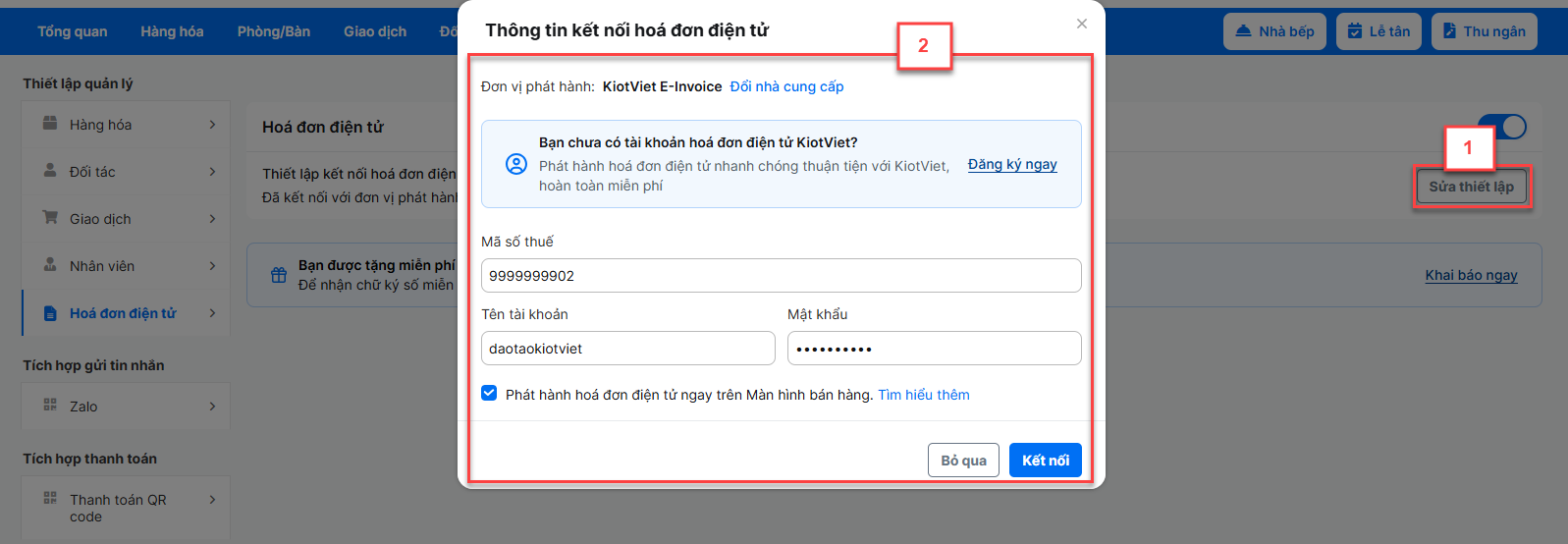Screen dimensions: 1568x544
Task: Click the Mã số thuế input field
Action: coord(782,276)
